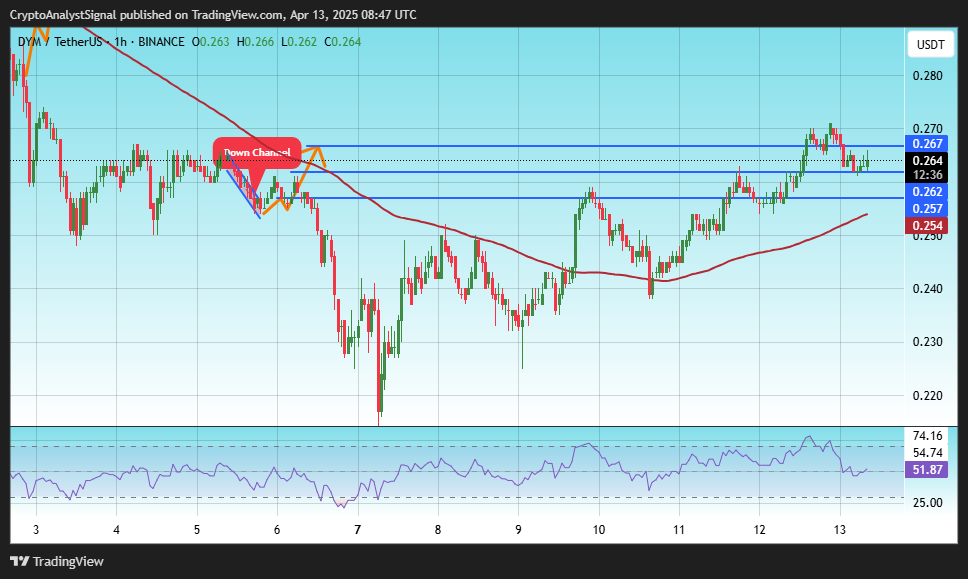968x579 pixels.
Task: Click the TradingView logo
Action: coord(57,561)
